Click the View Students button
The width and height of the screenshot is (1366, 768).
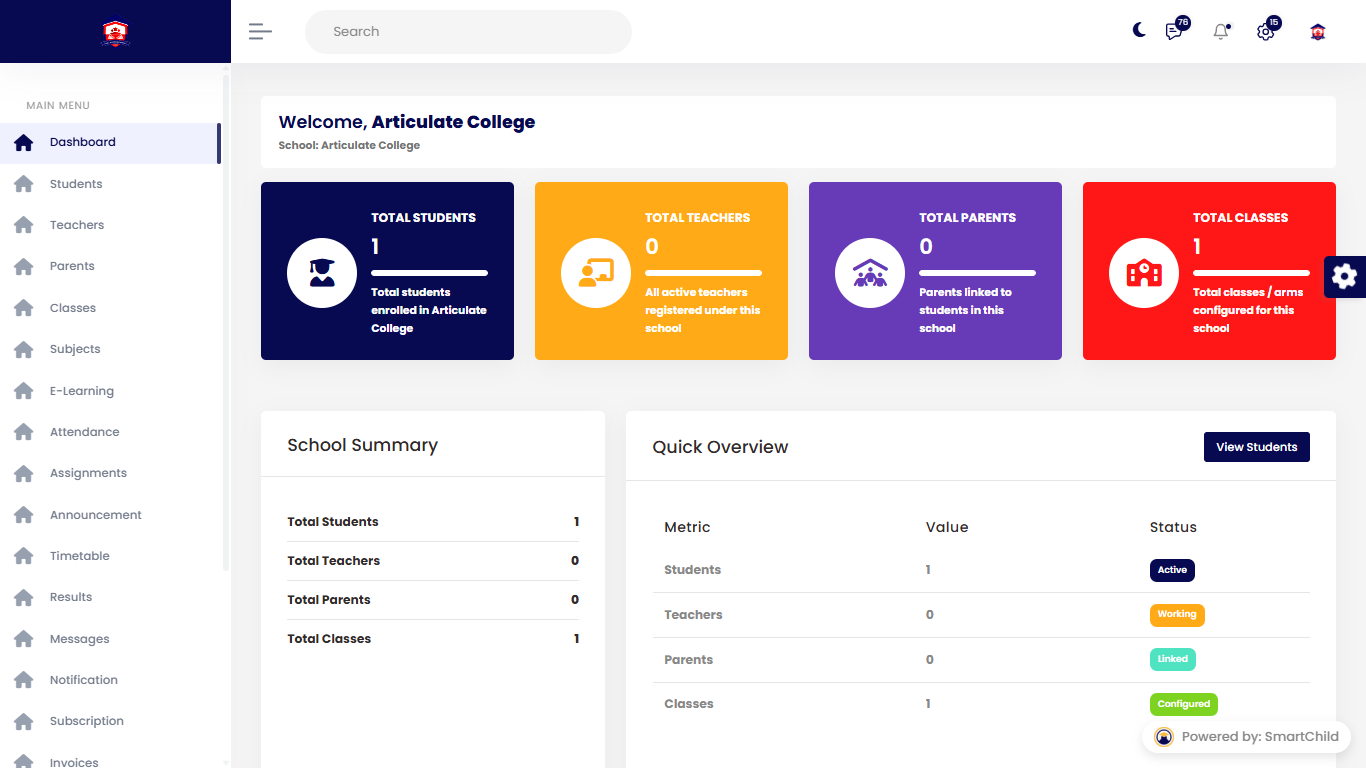pyautogui.click(x=1257, y=447)
